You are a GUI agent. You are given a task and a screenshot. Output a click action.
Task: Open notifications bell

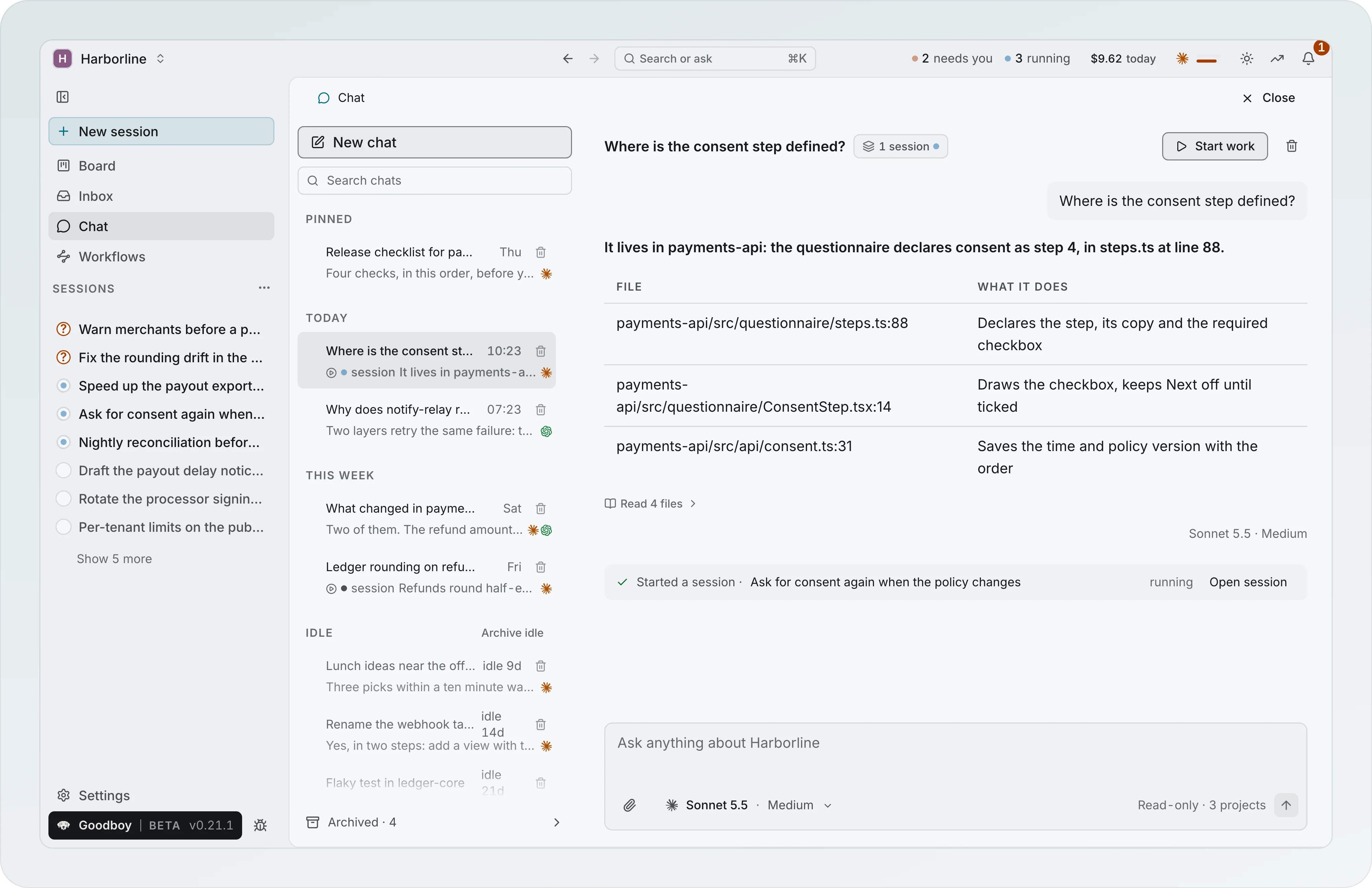pos(1308,59)
